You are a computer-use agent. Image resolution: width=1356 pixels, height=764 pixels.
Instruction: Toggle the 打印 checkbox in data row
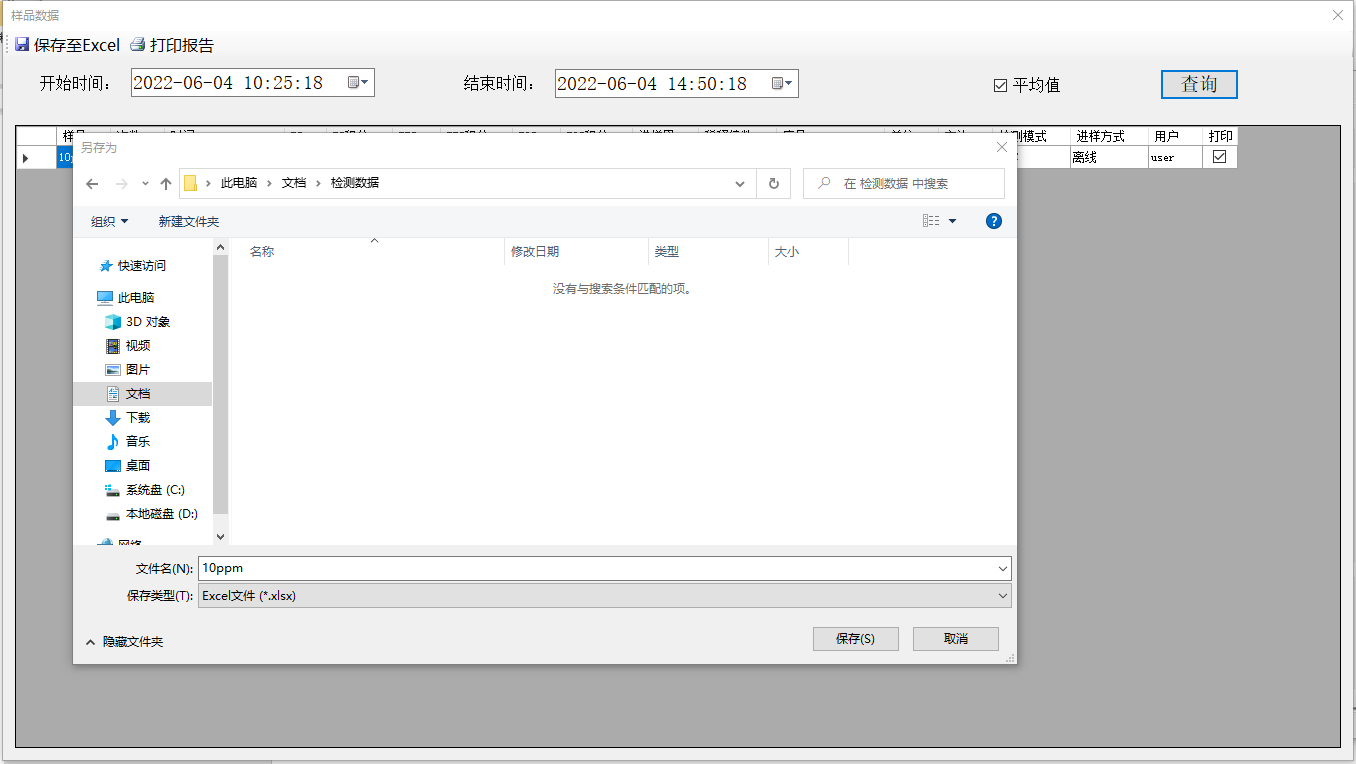coord(1219,157)
